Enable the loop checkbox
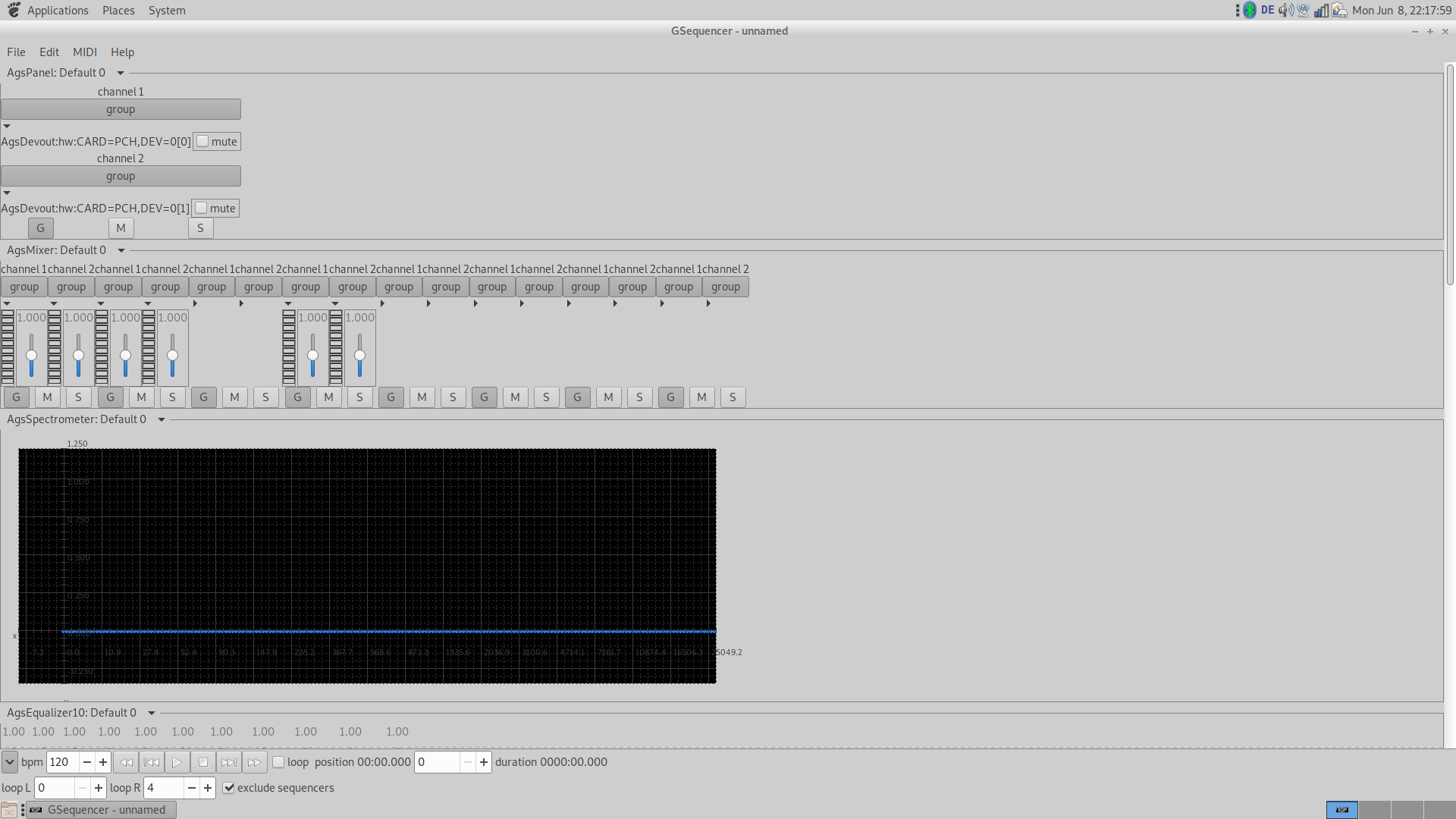The width and height of the screenshot is (1456, 819). (278, 762)
